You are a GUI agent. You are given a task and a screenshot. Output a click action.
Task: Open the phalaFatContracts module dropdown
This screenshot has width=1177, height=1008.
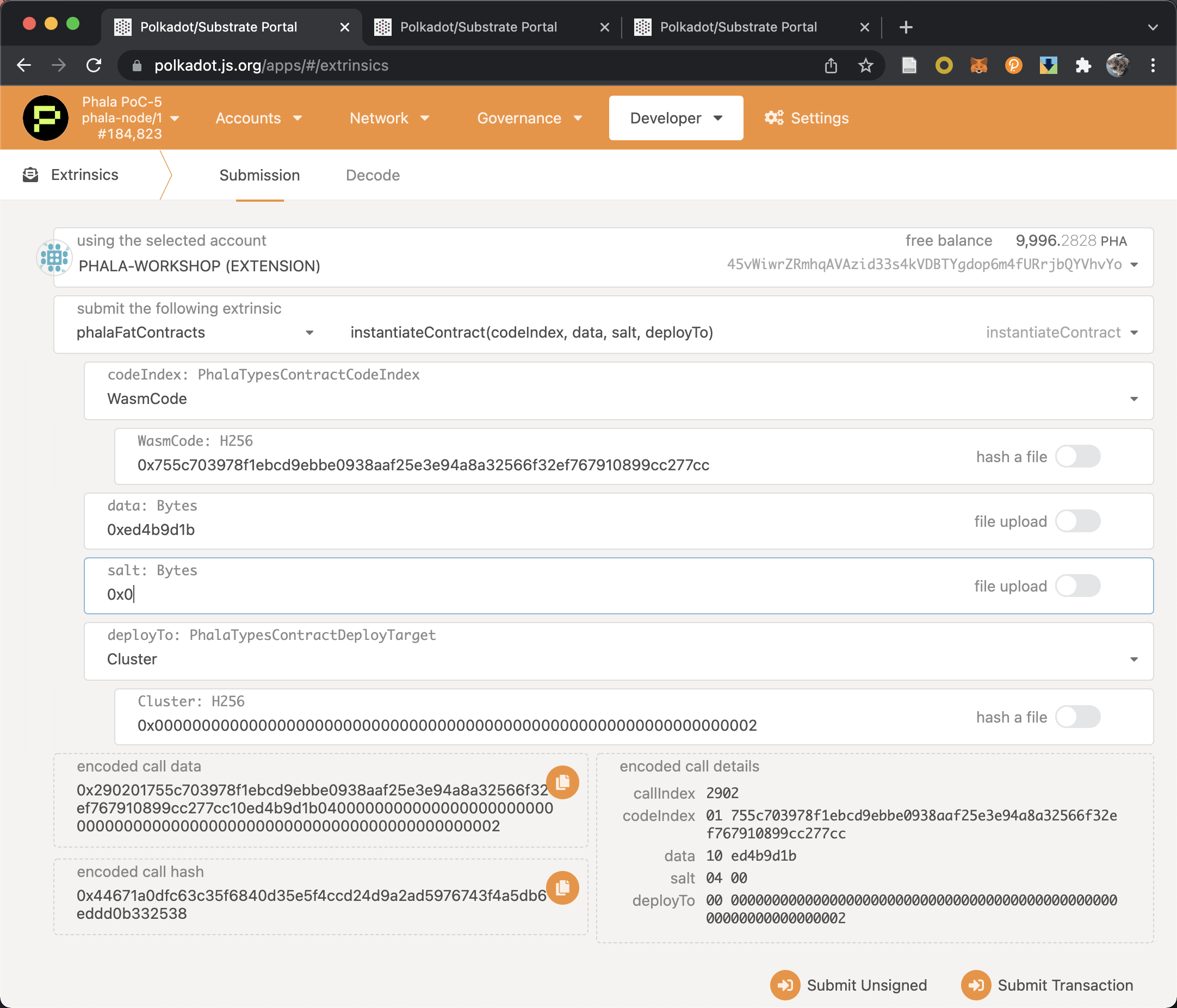(309, 333)
